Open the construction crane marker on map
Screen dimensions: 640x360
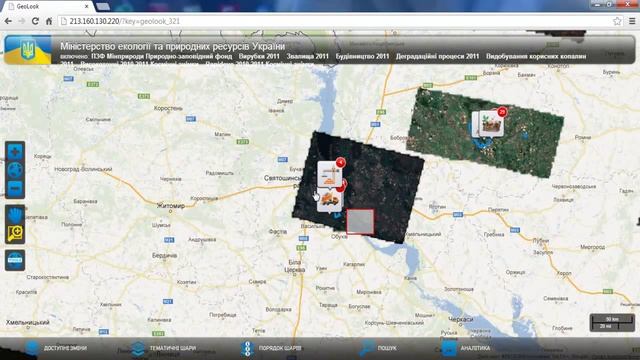click(x=330, y=173)
